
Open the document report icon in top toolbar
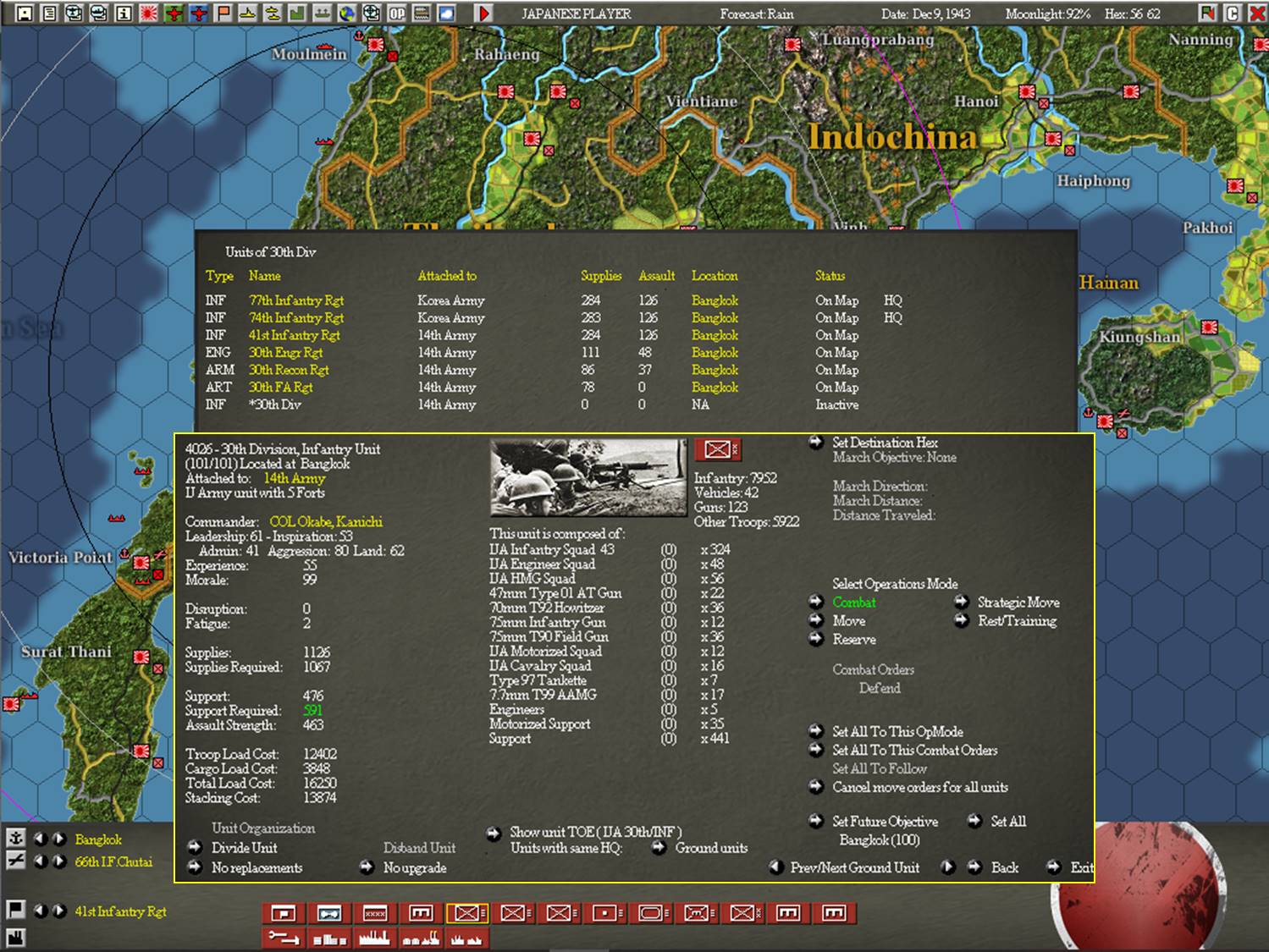[x=49, y=14]
